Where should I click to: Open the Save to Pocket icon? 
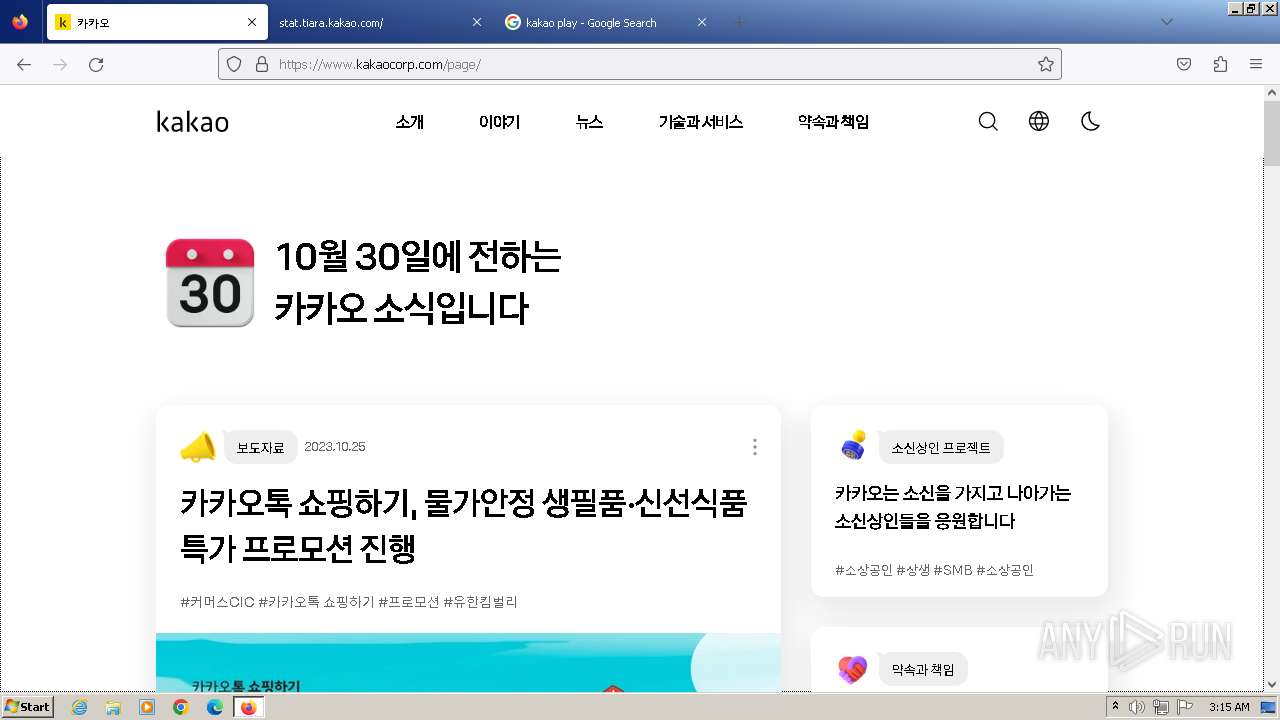click(1184, 64)
